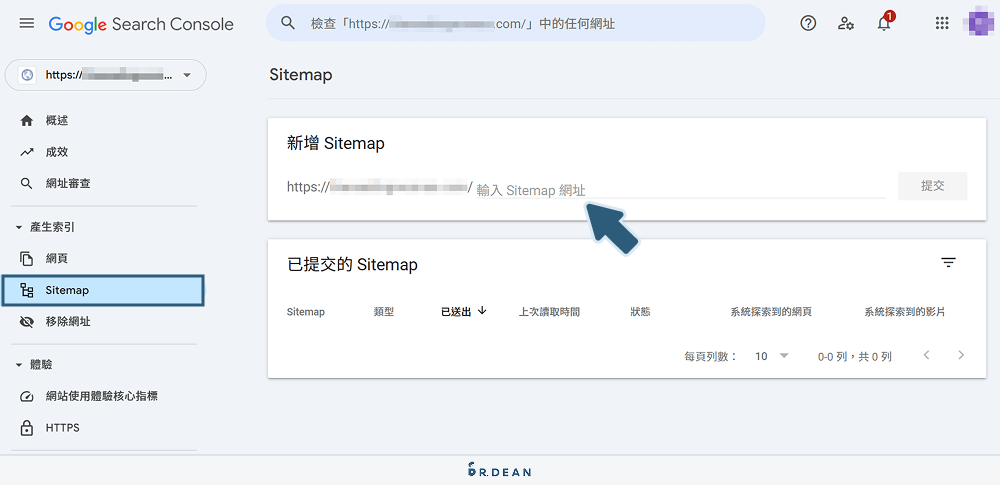The image size is (1000, 485).
Task: Open the account profile avatar
Action: tap(982, 24)
